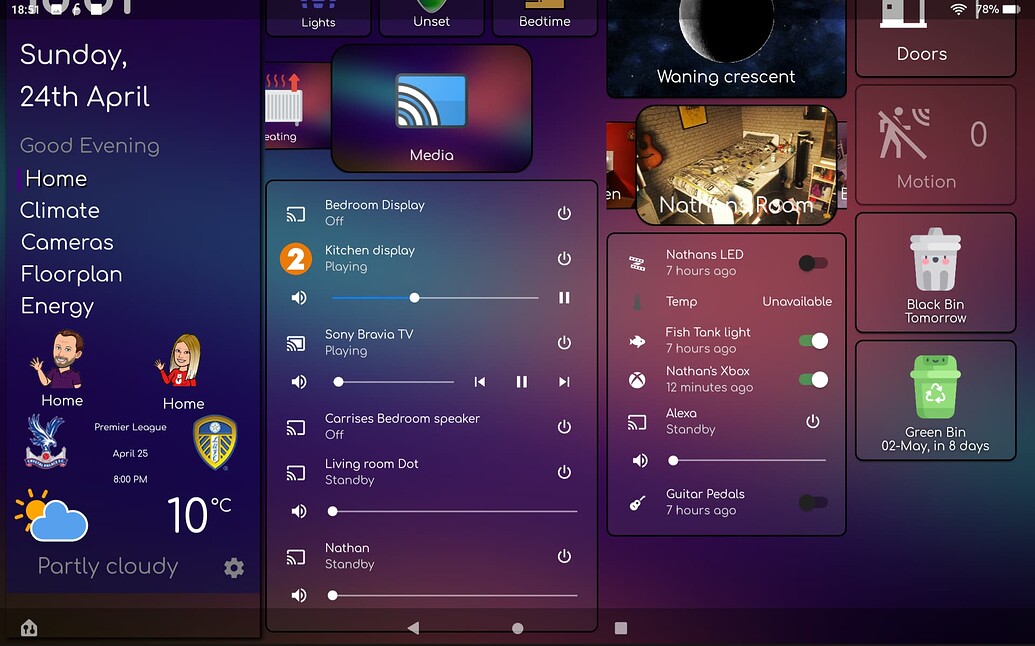Viewport: 1035px width, 646px height.
Task: Click the settings gear in sidebar
Action: click(x=234, y=567)
